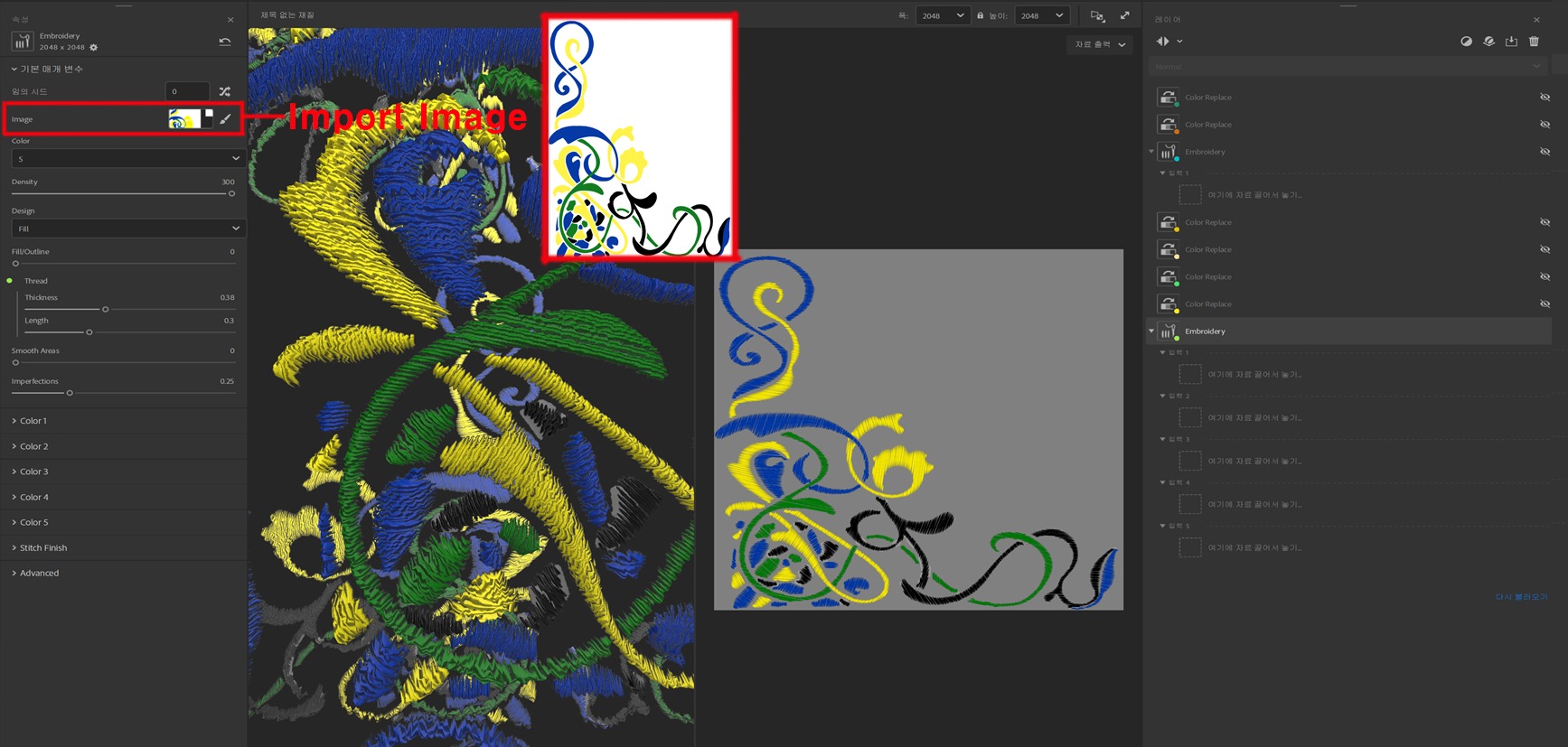Toggle visibility of the hidden Embroidery layer
Viewport: 1568px width, 747px height.
tap(1545, 152)
